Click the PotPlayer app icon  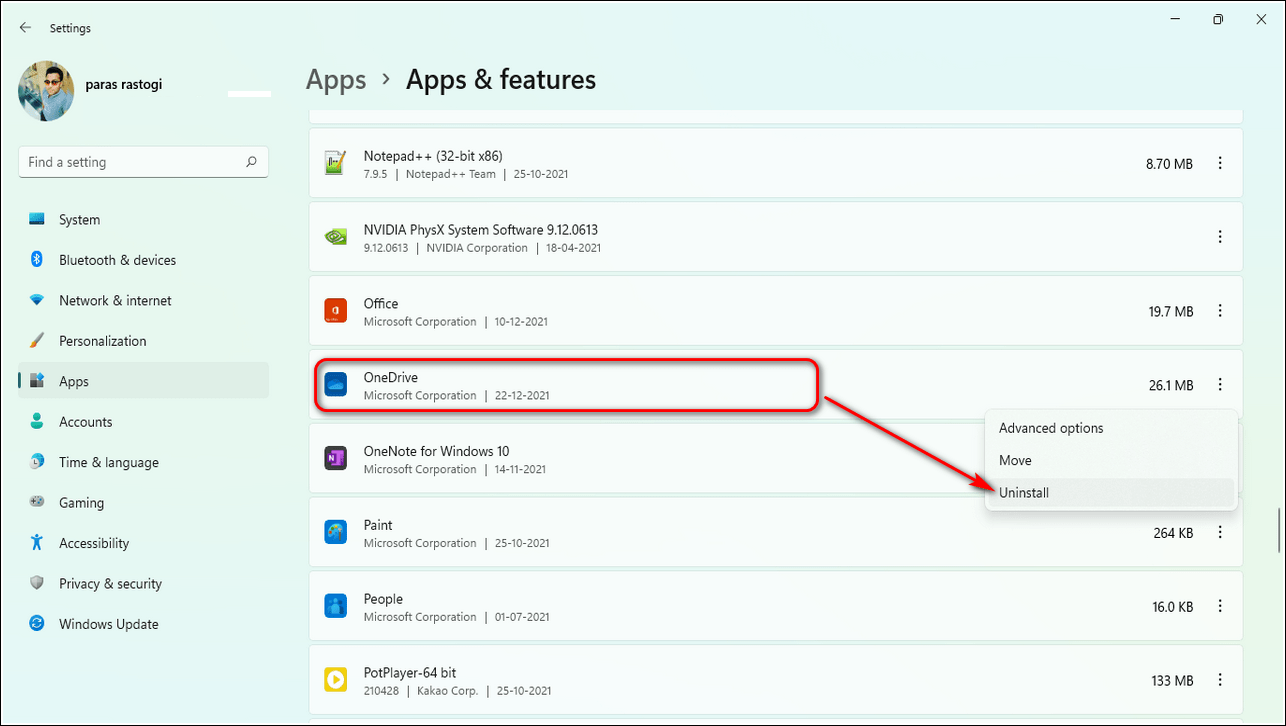[335, 680]
